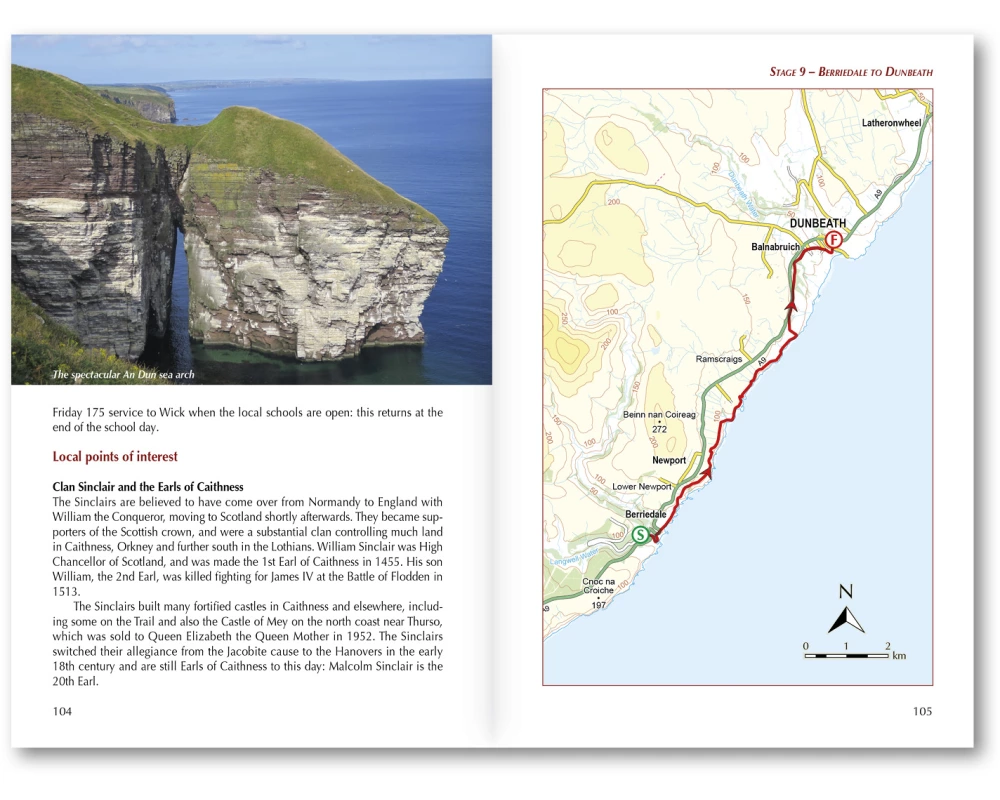
Task: Click the Balnabruich place name on map
Action: 775,246
